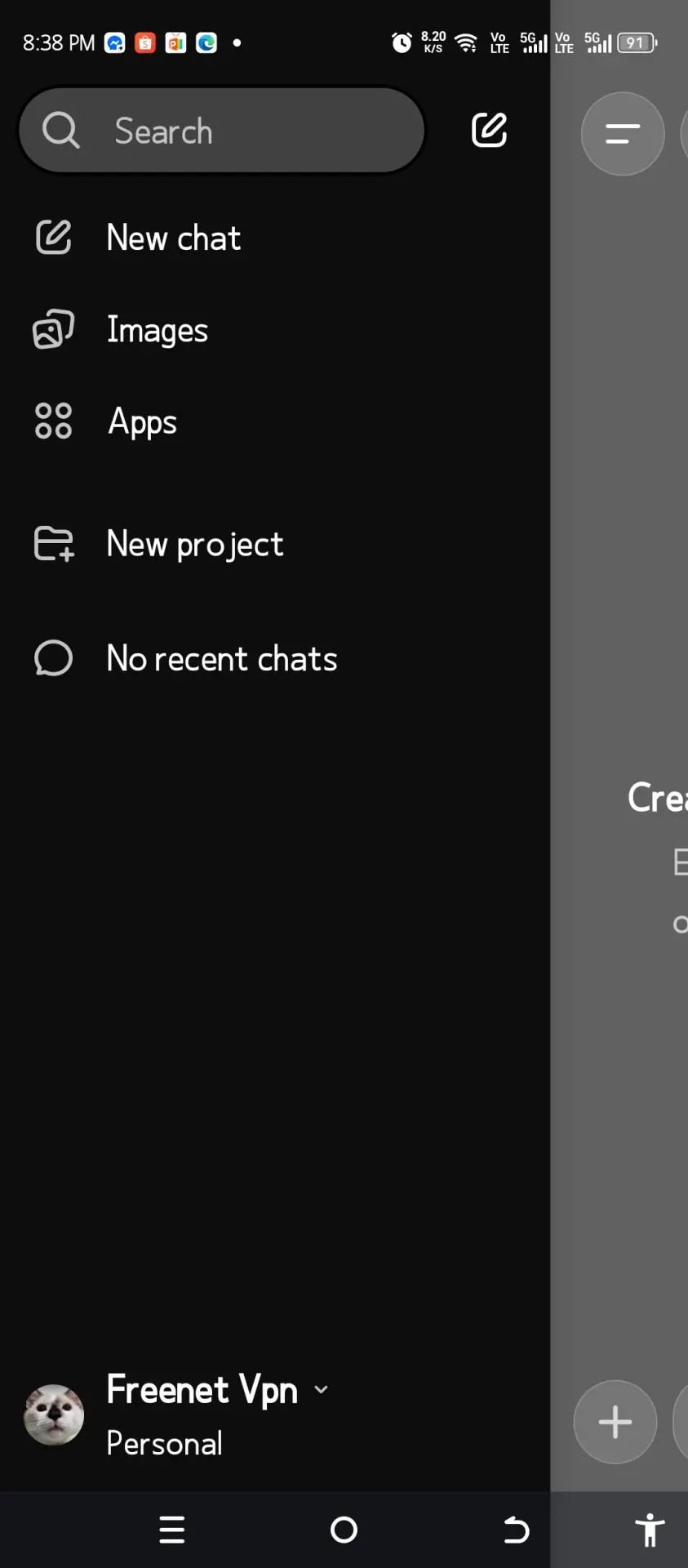
Task: Click the Apps four-circles icon
Action: click(53, 421)
